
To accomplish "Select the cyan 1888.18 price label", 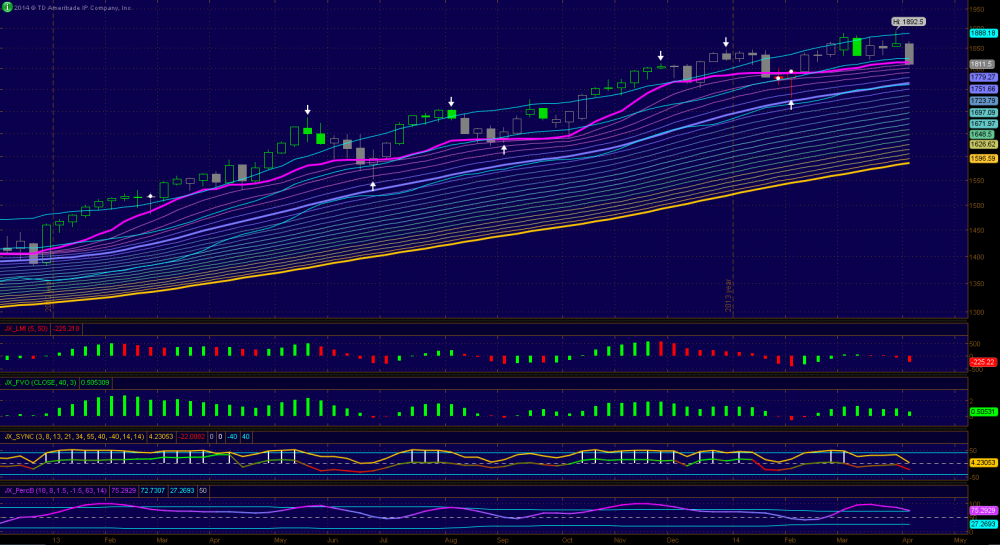I will click(x=983, y=33).
